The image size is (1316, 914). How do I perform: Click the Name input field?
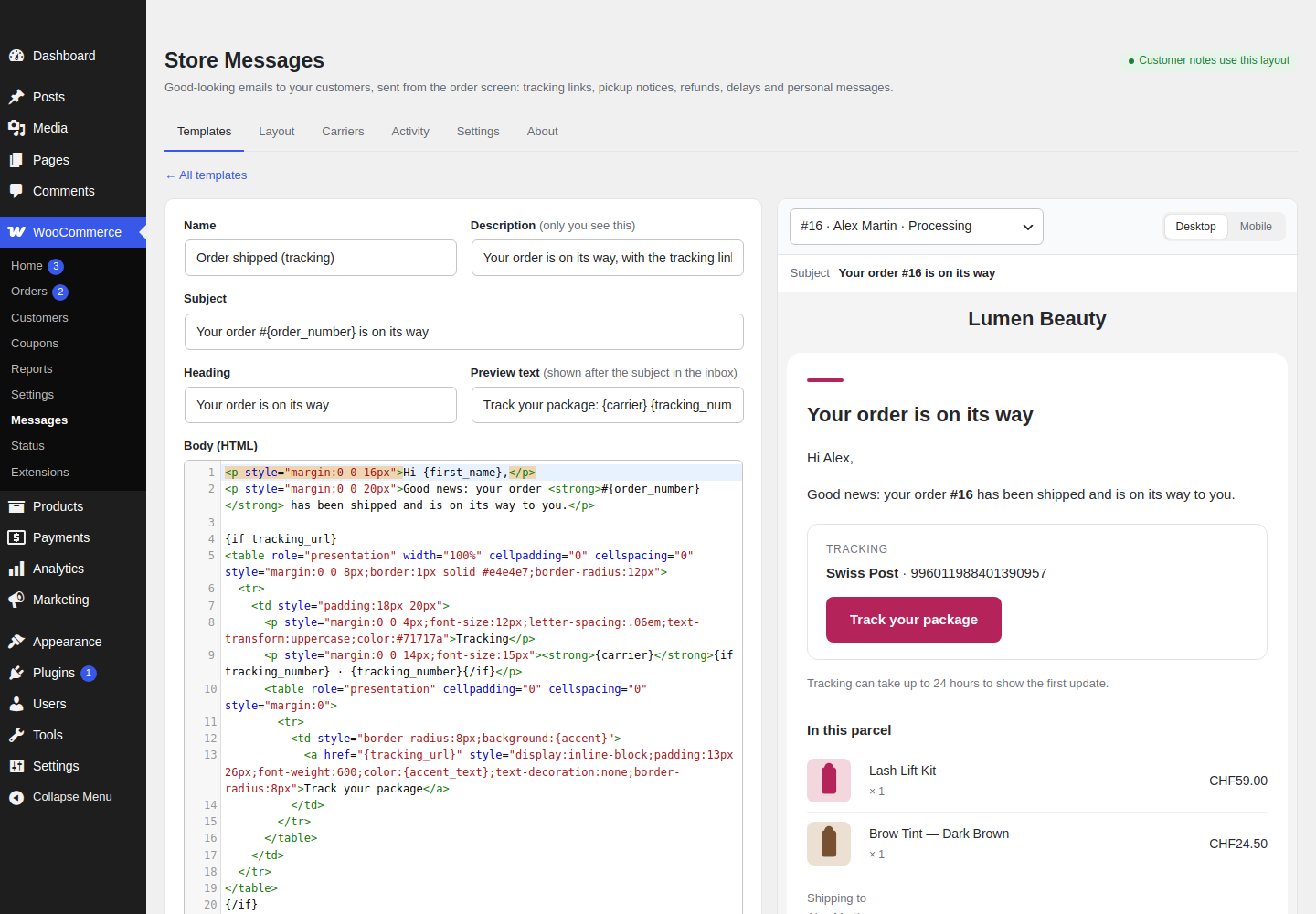click(x=321, y=258)
